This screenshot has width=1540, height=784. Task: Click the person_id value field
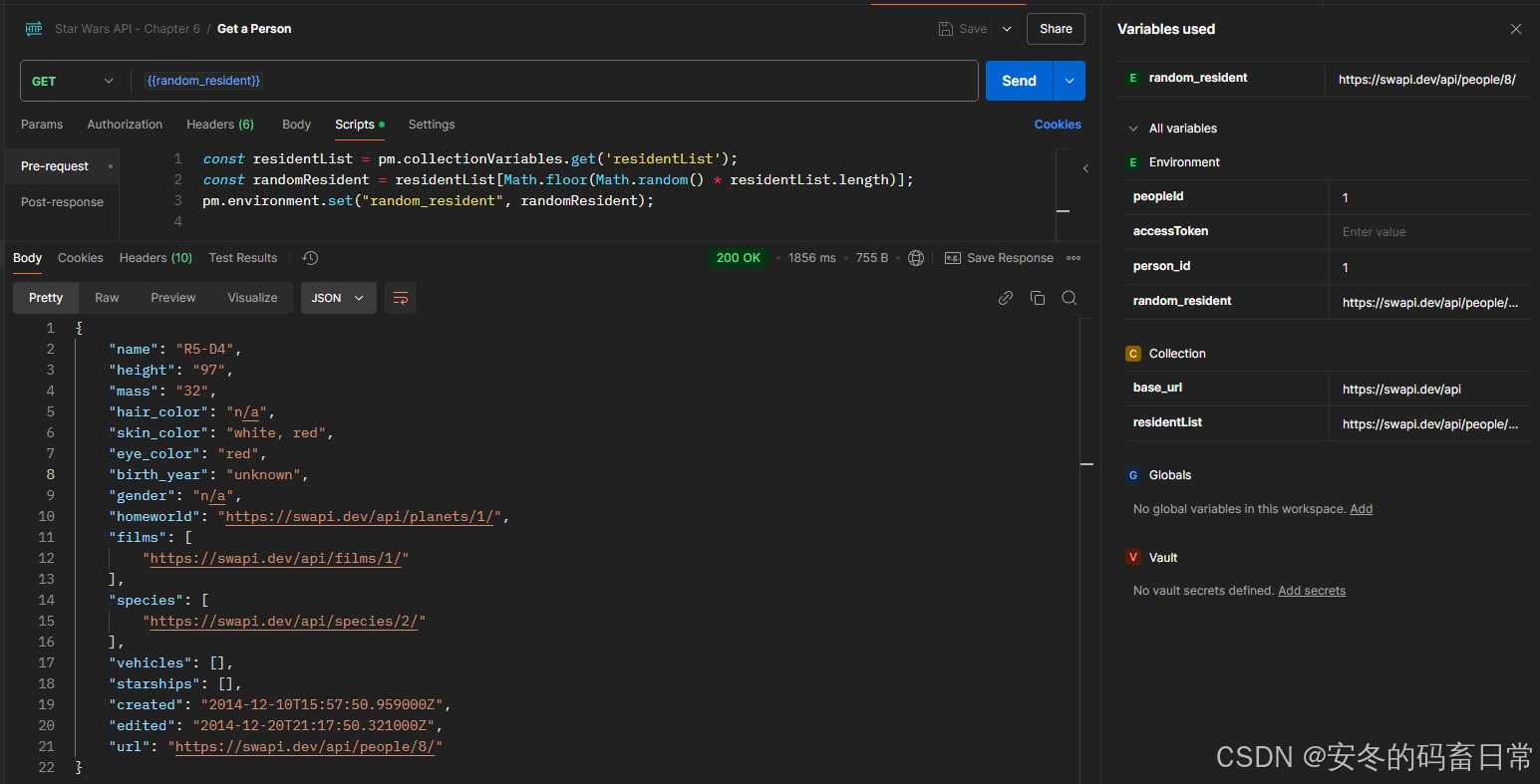coord(1430,267)
